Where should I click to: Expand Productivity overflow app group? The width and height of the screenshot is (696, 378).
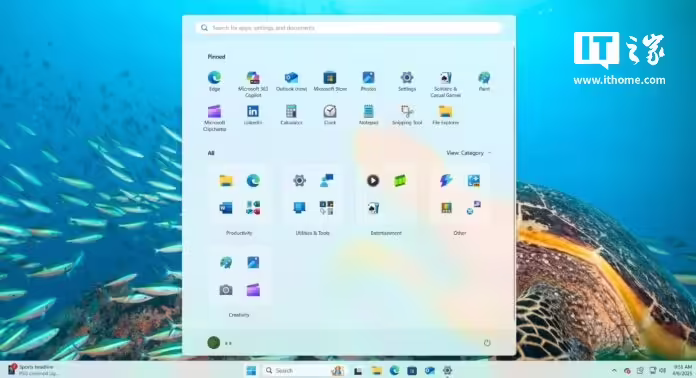pyautogui.click(x=253, y=208)
